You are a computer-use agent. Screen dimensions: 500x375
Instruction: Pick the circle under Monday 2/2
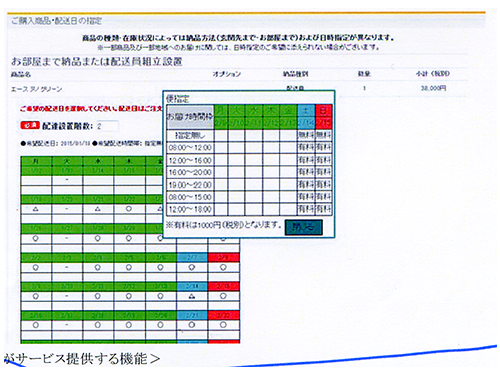(36, 267)
